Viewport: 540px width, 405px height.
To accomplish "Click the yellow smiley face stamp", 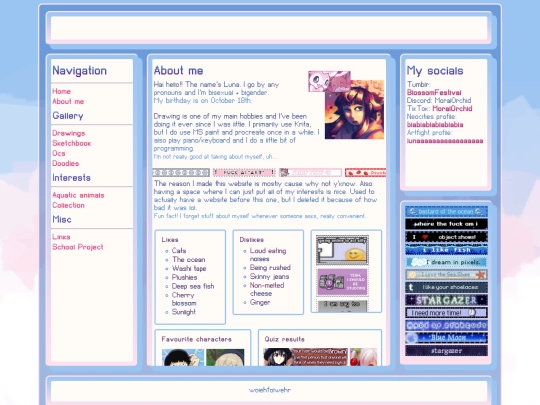I will pos(342,250).
